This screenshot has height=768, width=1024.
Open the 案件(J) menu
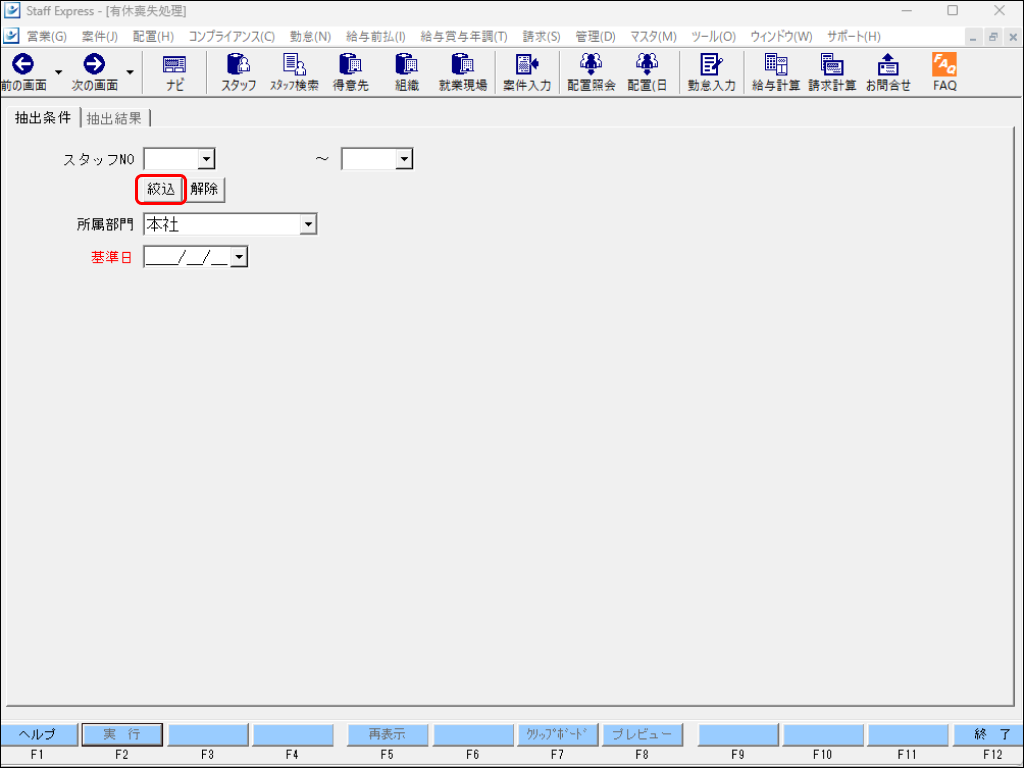point(99,37)
